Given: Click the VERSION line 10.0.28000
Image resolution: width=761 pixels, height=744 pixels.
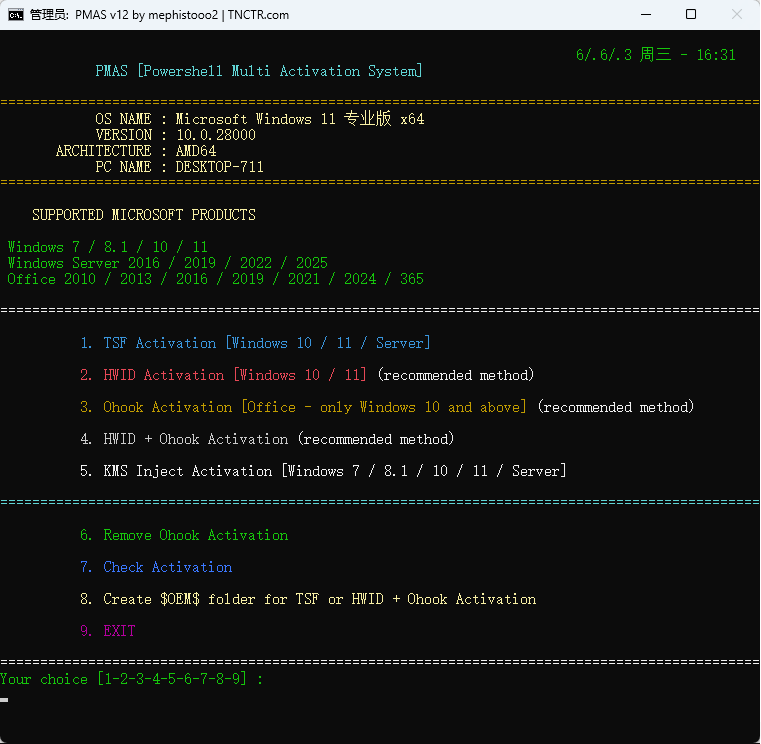Looking at the screenshot, I should click(175, 135).
